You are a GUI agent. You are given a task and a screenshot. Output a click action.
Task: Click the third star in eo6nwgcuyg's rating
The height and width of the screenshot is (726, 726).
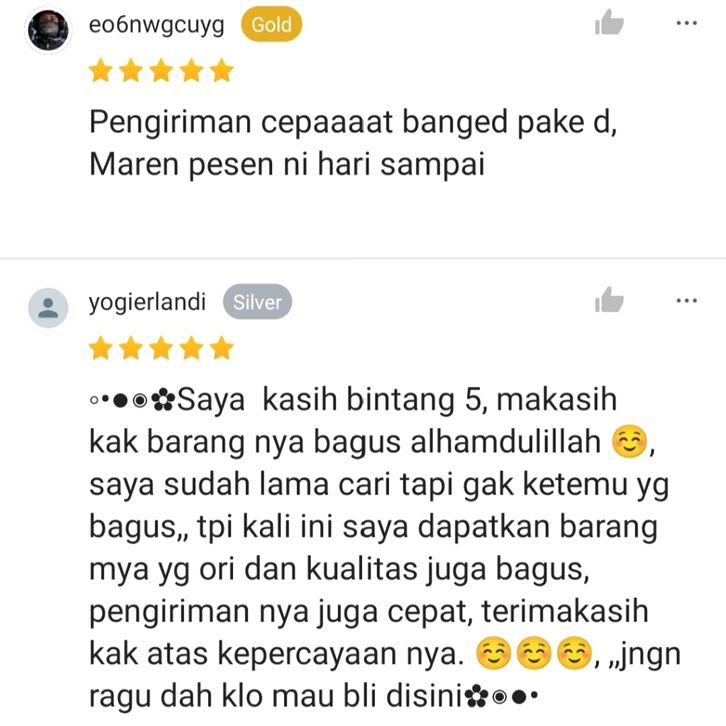tap(161, 70)
